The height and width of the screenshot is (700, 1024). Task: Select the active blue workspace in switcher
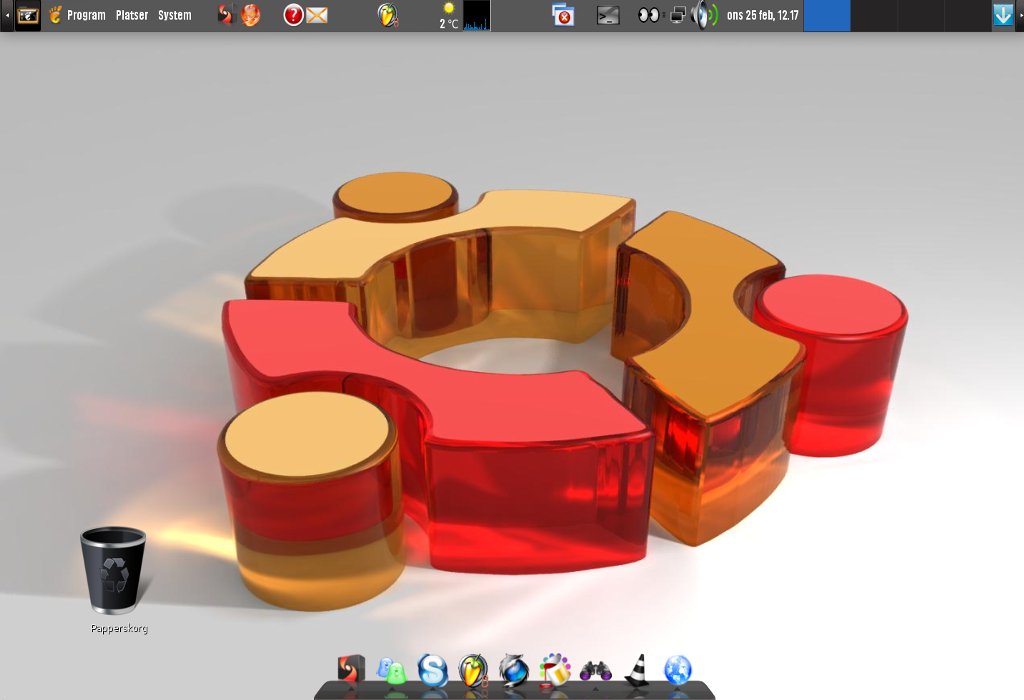(827, 15)
